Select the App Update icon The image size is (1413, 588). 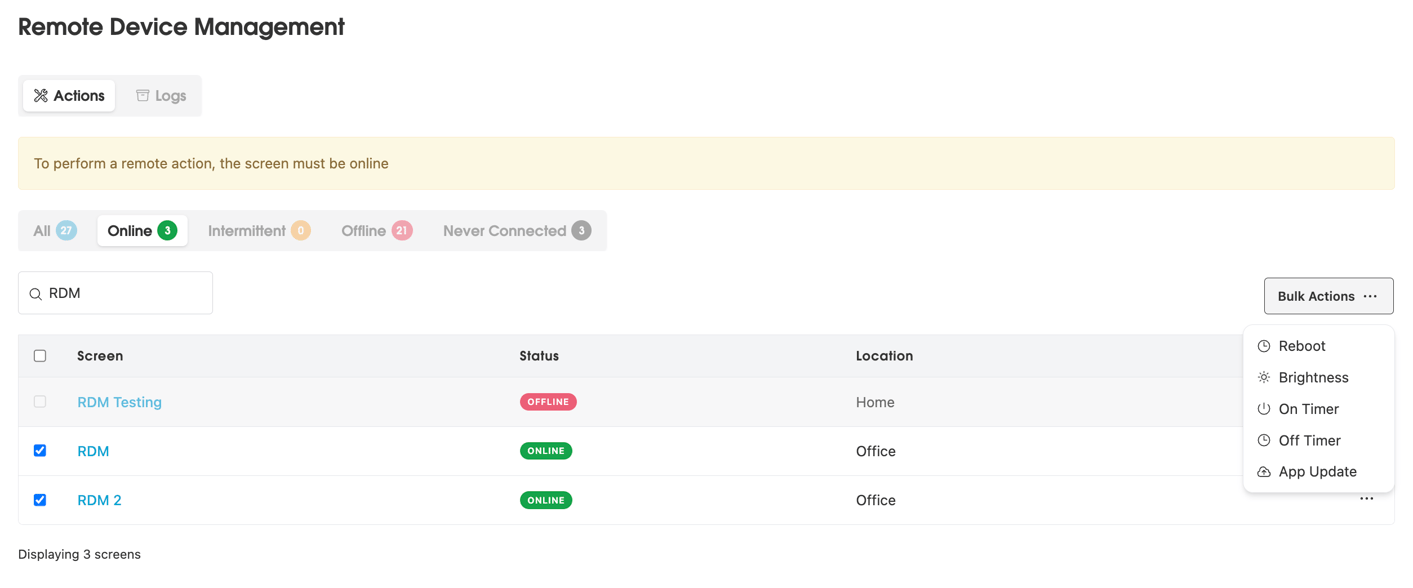point(1262,471)
